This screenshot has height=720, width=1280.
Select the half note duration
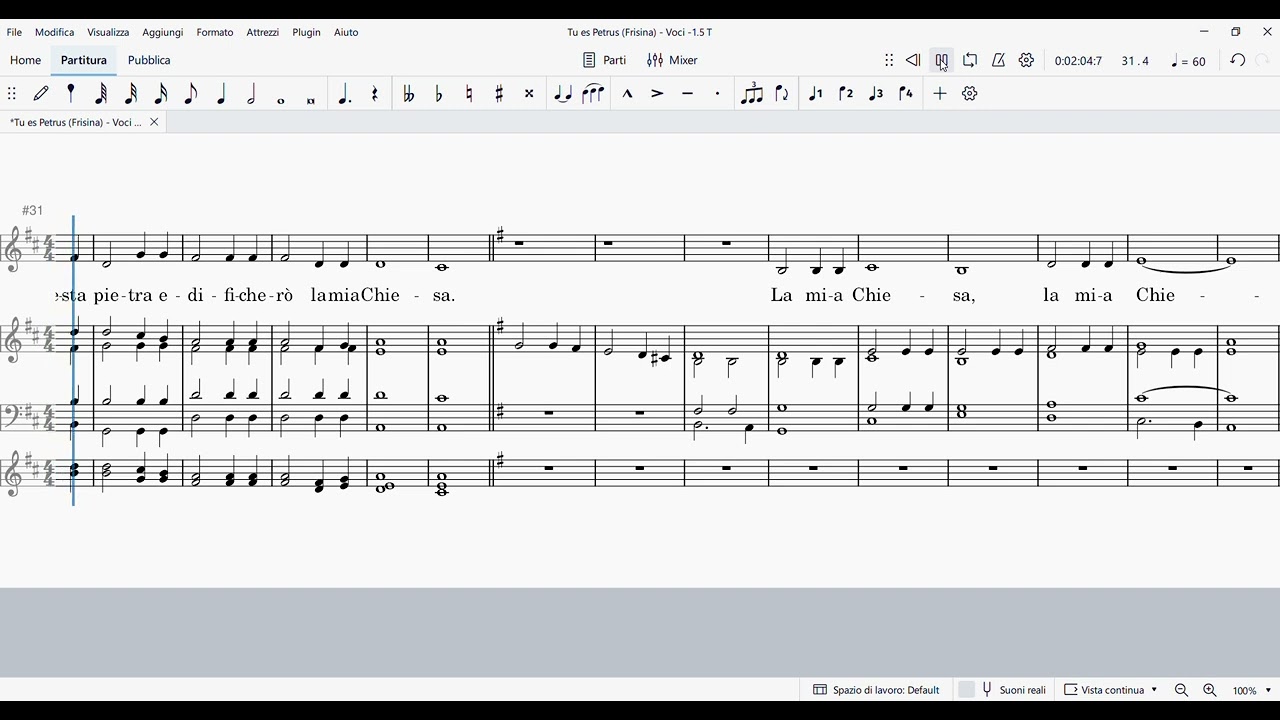251,94
